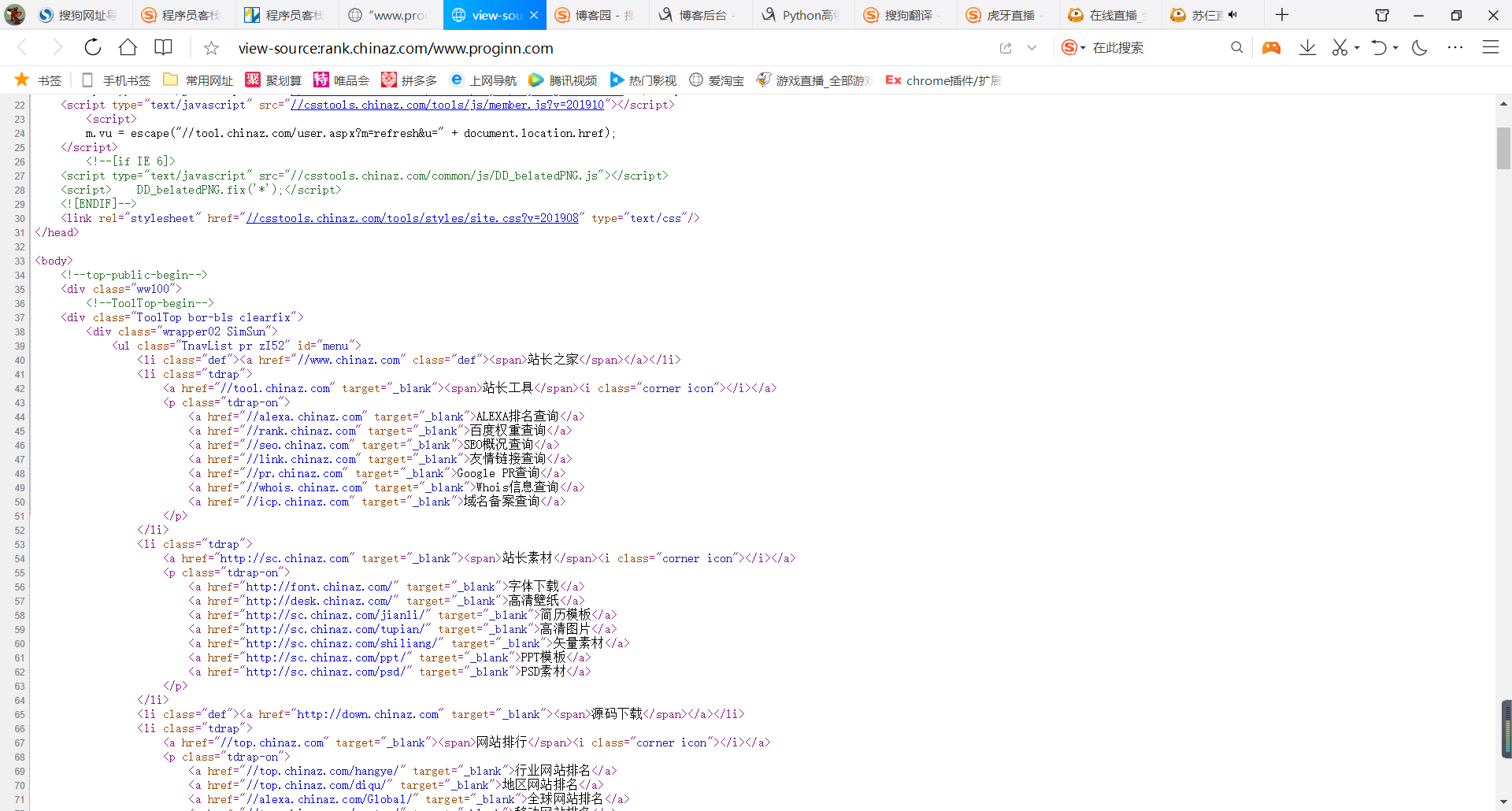Open the 爱淘宝 bookmark
This screenshot has height=811, width=1512.
click(716, 80)
